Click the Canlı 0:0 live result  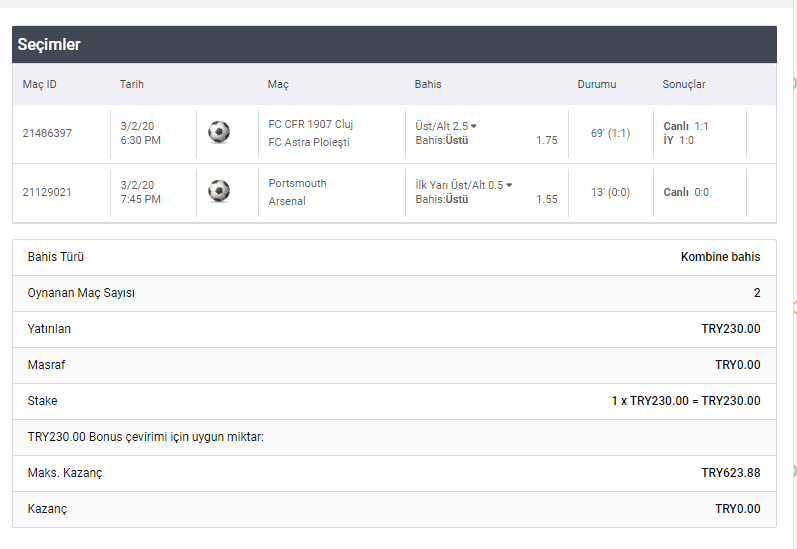click(x=686, y=192)
